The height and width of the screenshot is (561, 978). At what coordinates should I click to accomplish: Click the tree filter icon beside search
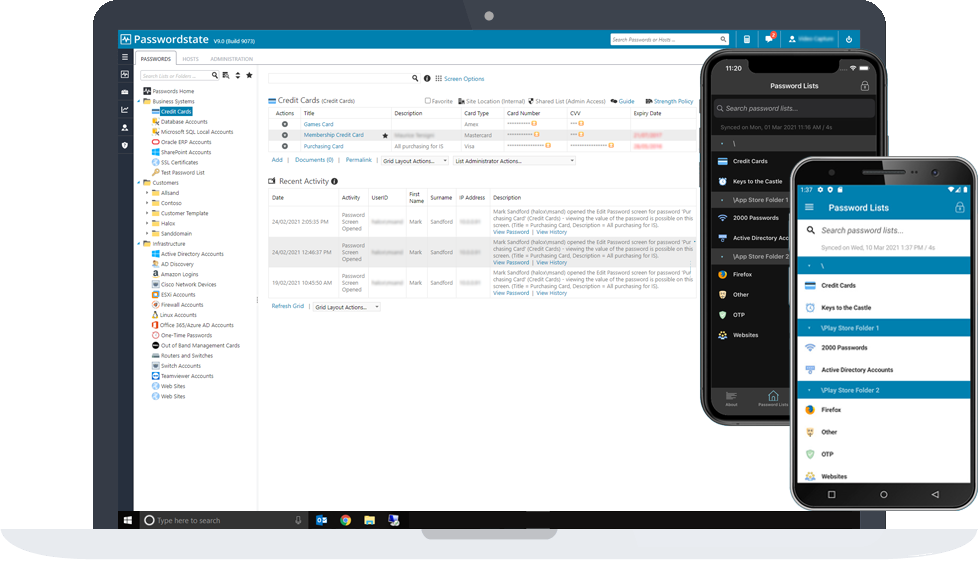[226, 76]
